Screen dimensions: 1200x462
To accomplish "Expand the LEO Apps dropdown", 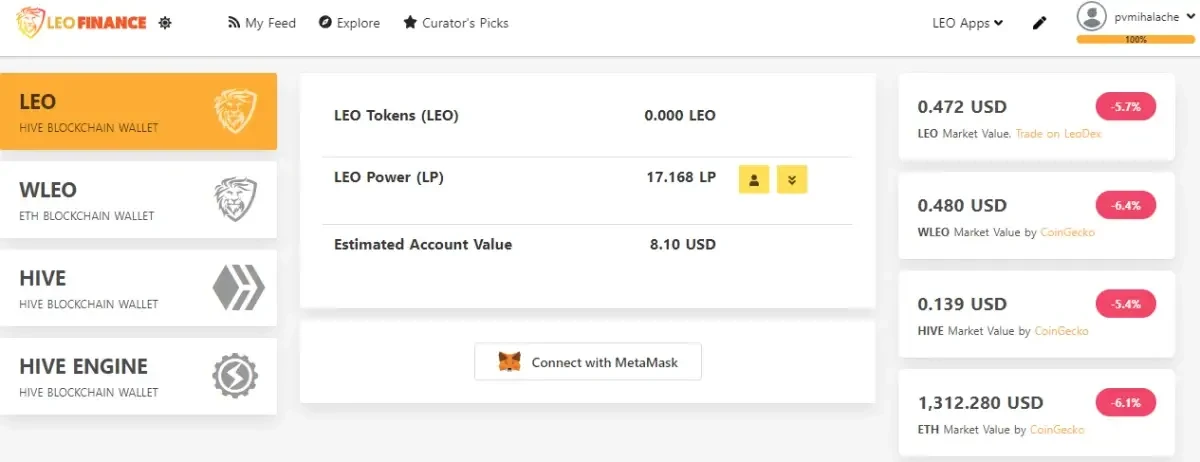I will 967,23.
